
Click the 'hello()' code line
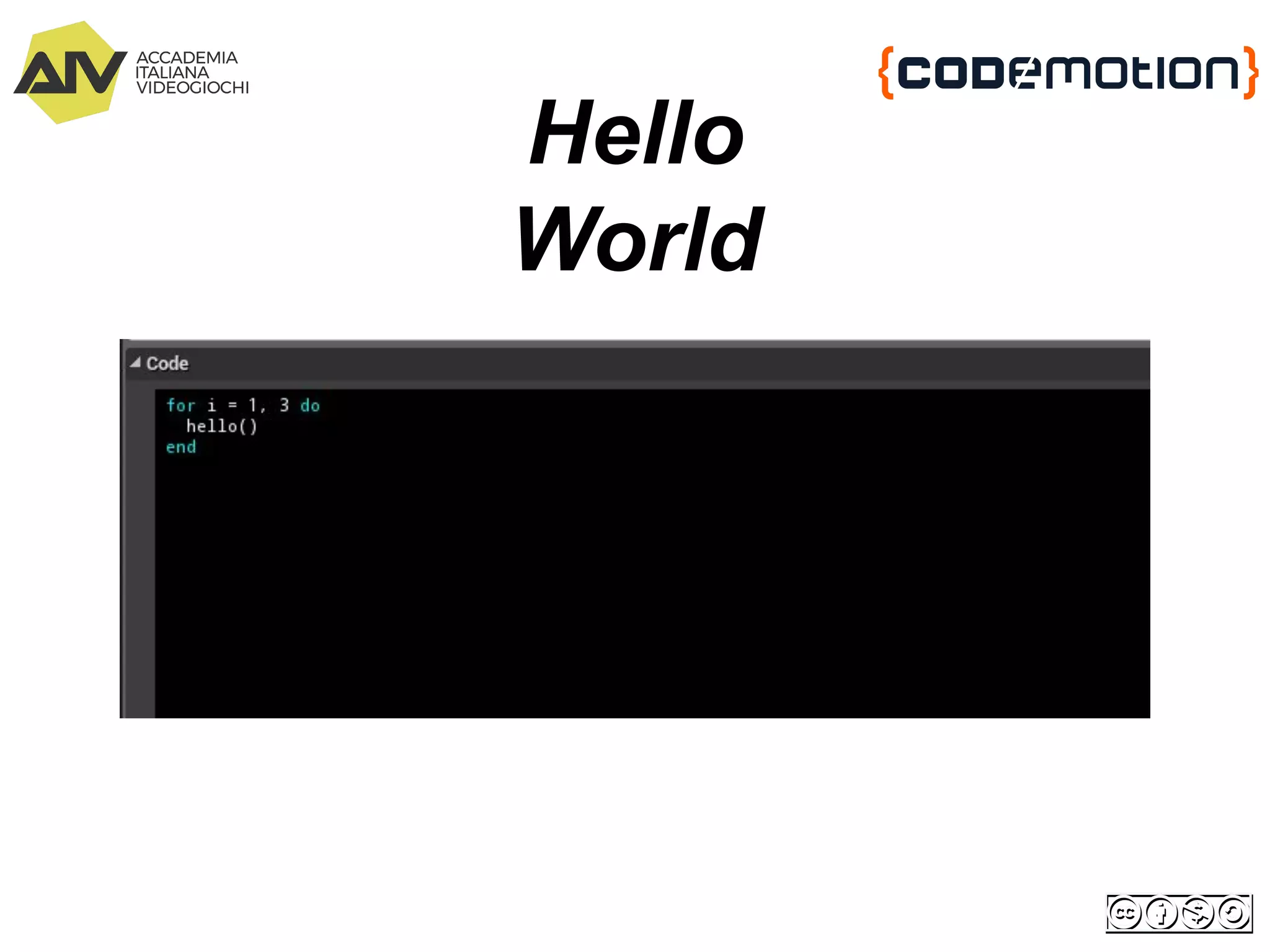pos(221,426)
